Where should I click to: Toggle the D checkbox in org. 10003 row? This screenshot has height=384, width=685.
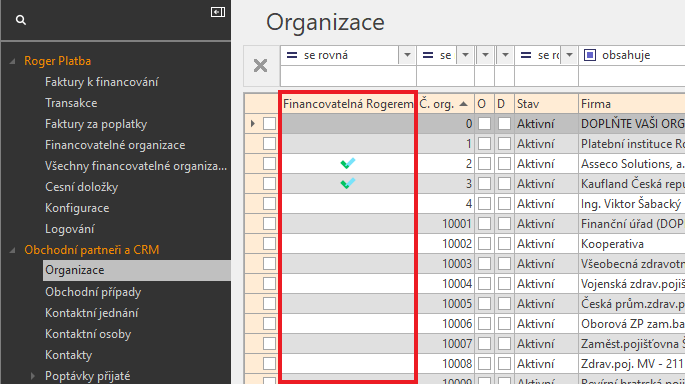tap(504, 264)
